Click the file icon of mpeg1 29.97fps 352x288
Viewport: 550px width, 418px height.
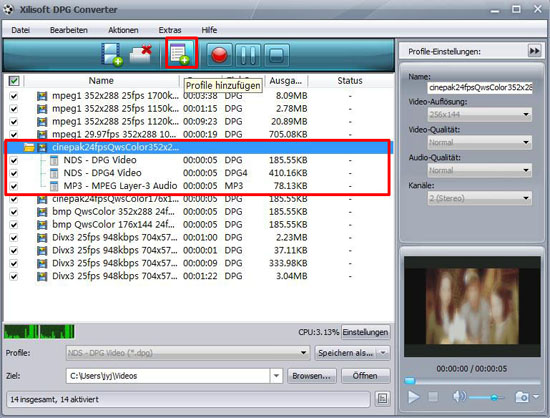[42, 134]
